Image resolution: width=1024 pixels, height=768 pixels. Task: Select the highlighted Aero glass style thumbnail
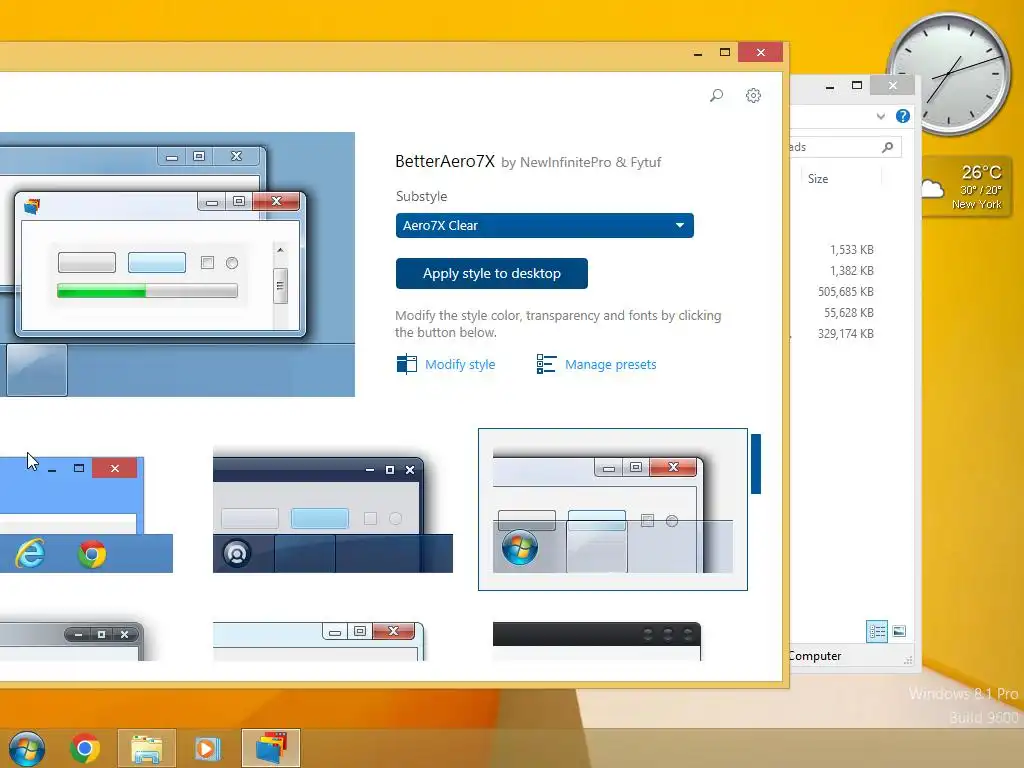click(613, 509)
